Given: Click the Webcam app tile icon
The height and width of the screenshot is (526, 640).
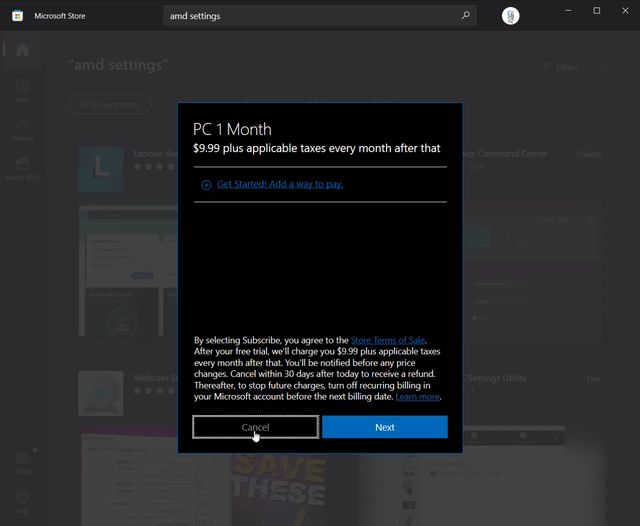Looking at the screenshot, I should [x=101, y=393].
